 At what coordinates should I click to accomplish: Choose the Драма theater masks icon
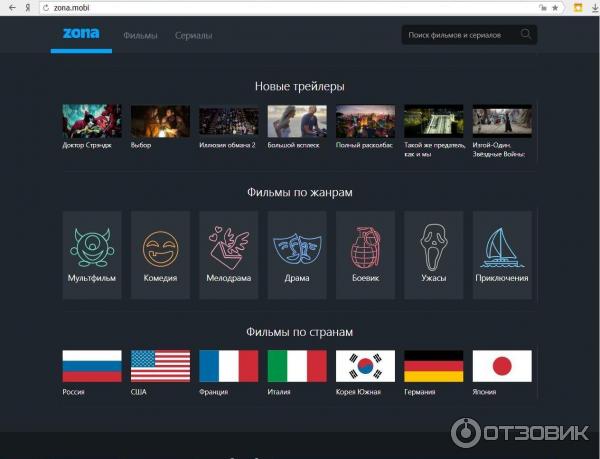tap(297, 247)
